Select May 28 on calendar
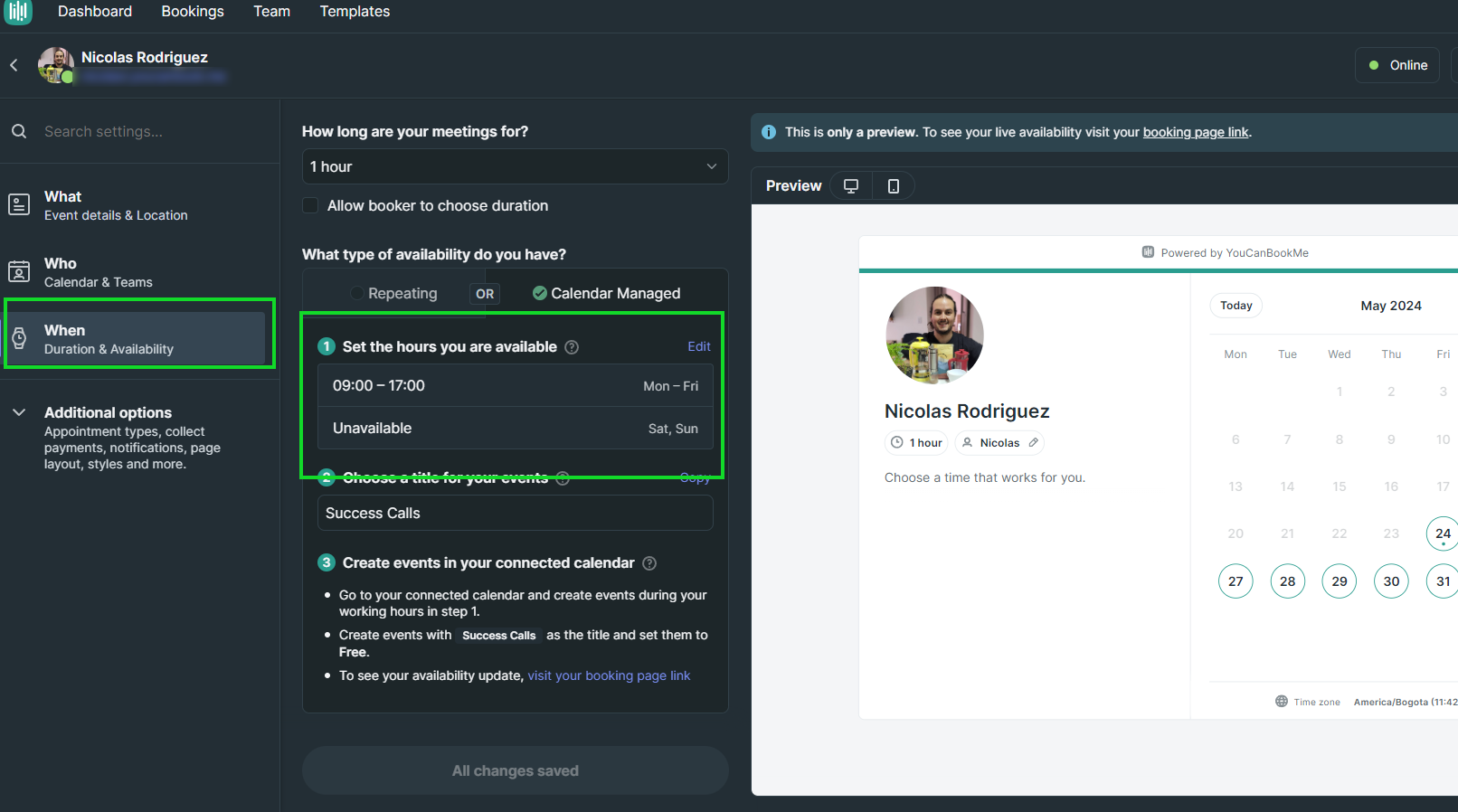This screenshot has height=812, width=1458. (x=1288, y=581)
